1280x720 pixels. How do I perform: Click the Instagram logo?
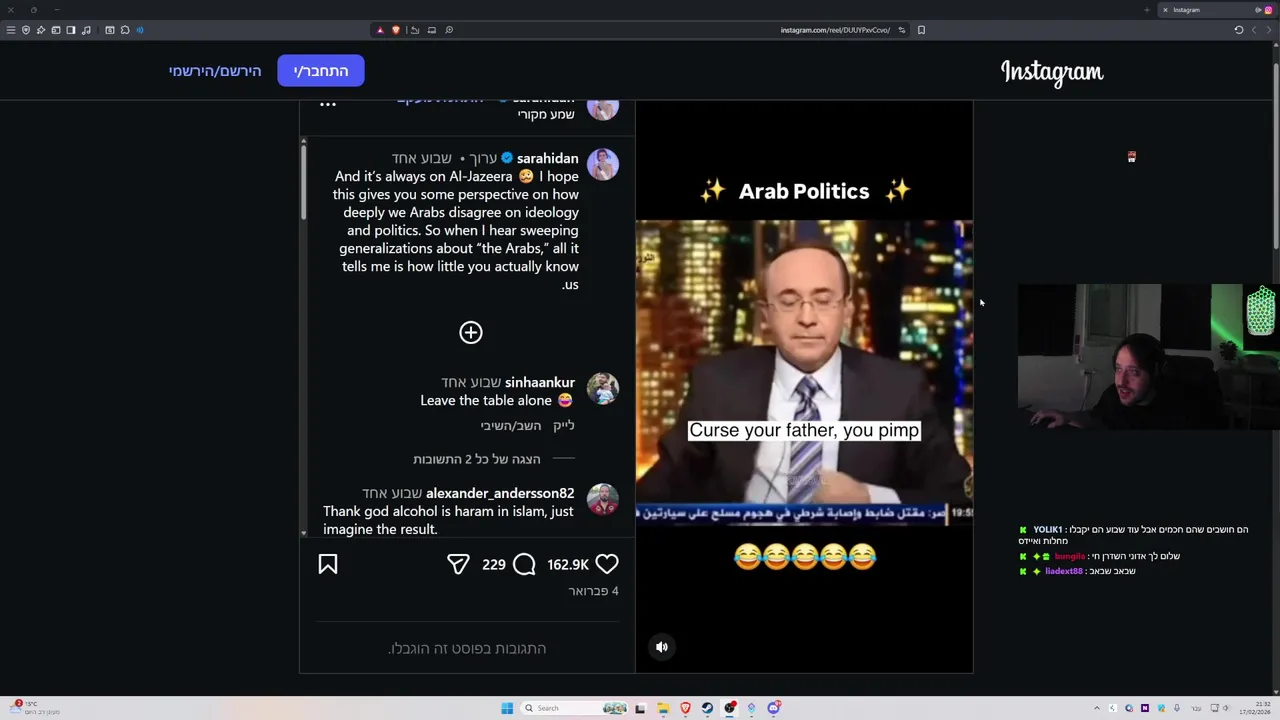tap(1052, 72)
